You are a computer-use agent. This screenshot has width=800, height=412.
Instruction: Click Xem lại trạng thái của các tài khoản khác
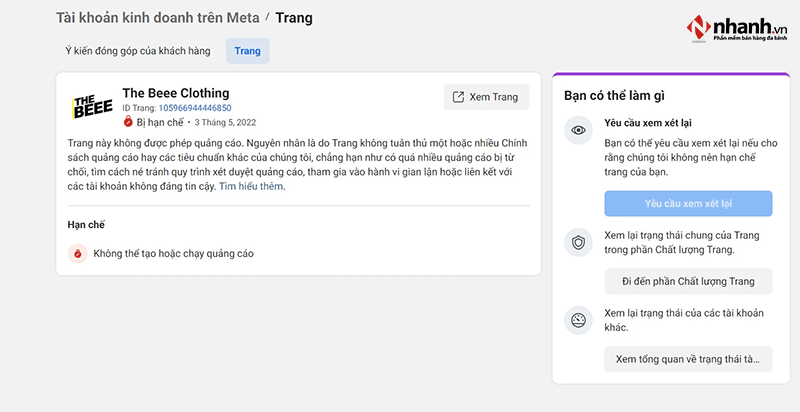pos(684,320)
